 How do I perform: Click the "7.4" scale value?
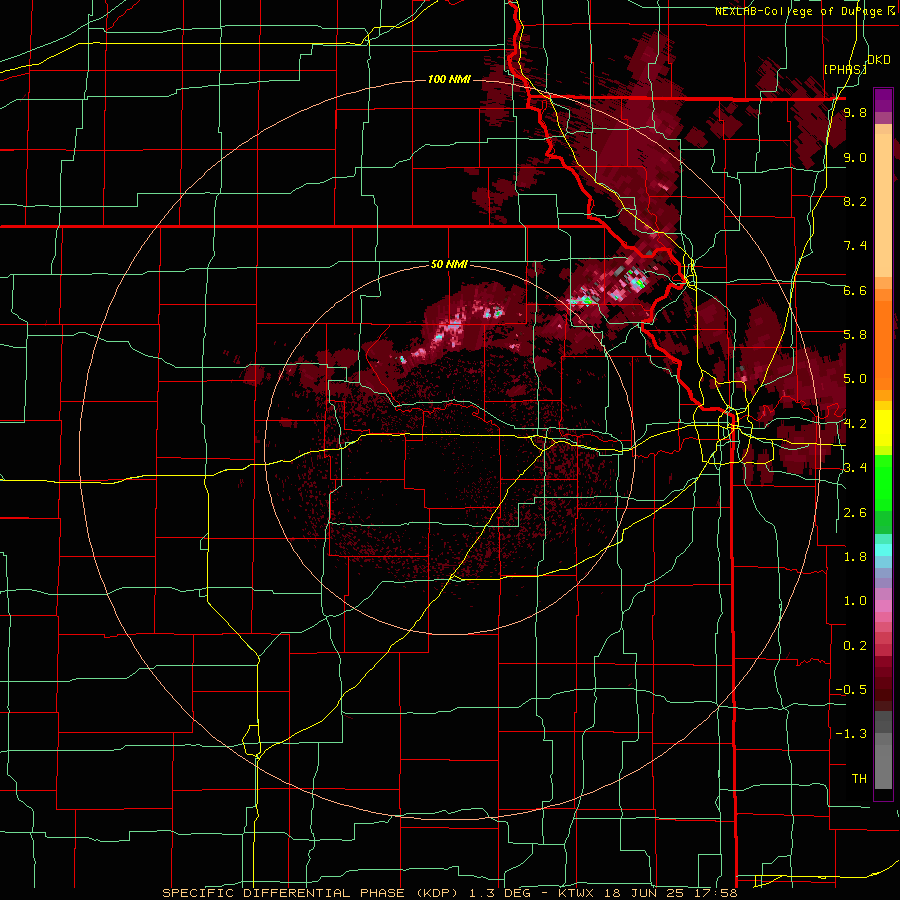(x=855, y=246)
